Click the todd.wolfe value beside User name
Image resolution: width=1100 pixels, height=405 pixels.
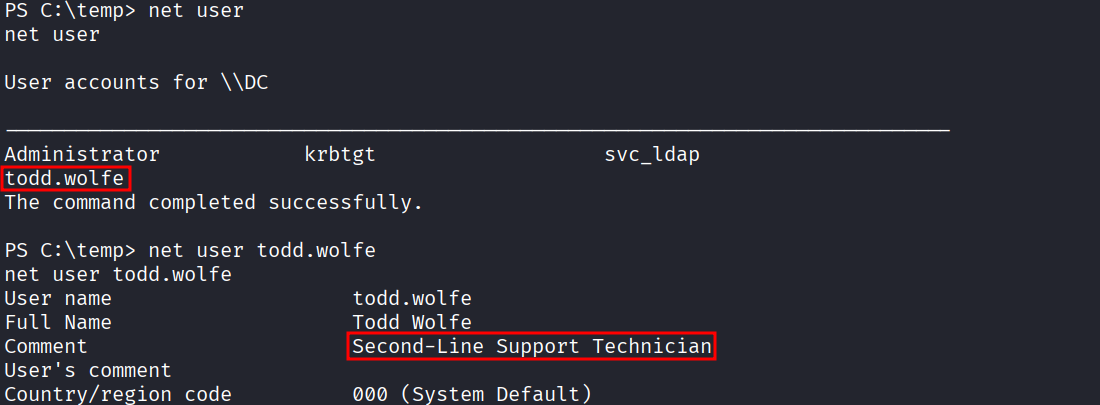[x=412, y=298]
